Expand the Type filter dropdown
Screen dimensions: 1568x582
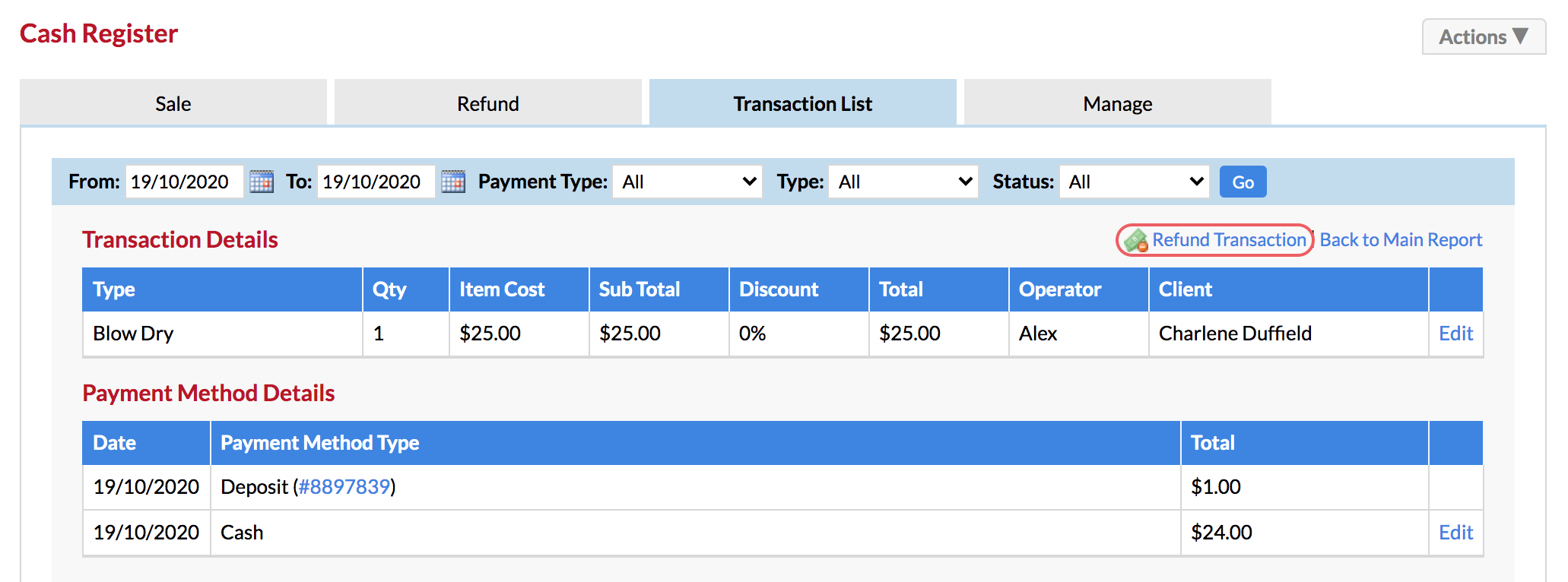point(903,182)
